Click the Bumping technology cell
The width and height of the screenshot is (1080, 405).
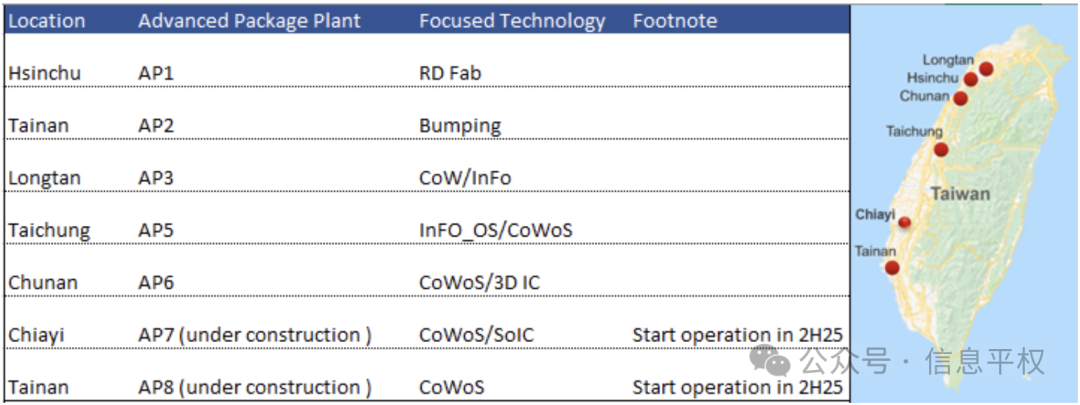click(460, 126)
